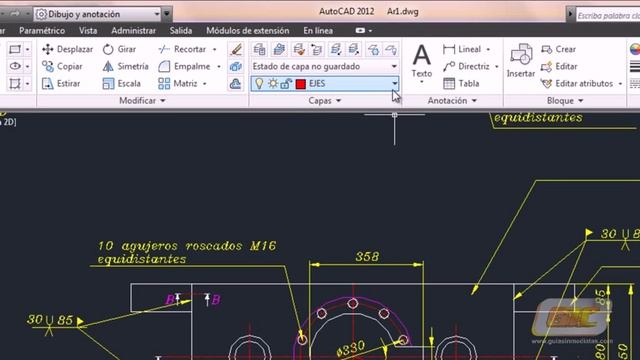The width and height of the screenshot is (640, 360).
Task: Select the Girar rotate tool
Action: pos(119,49)
